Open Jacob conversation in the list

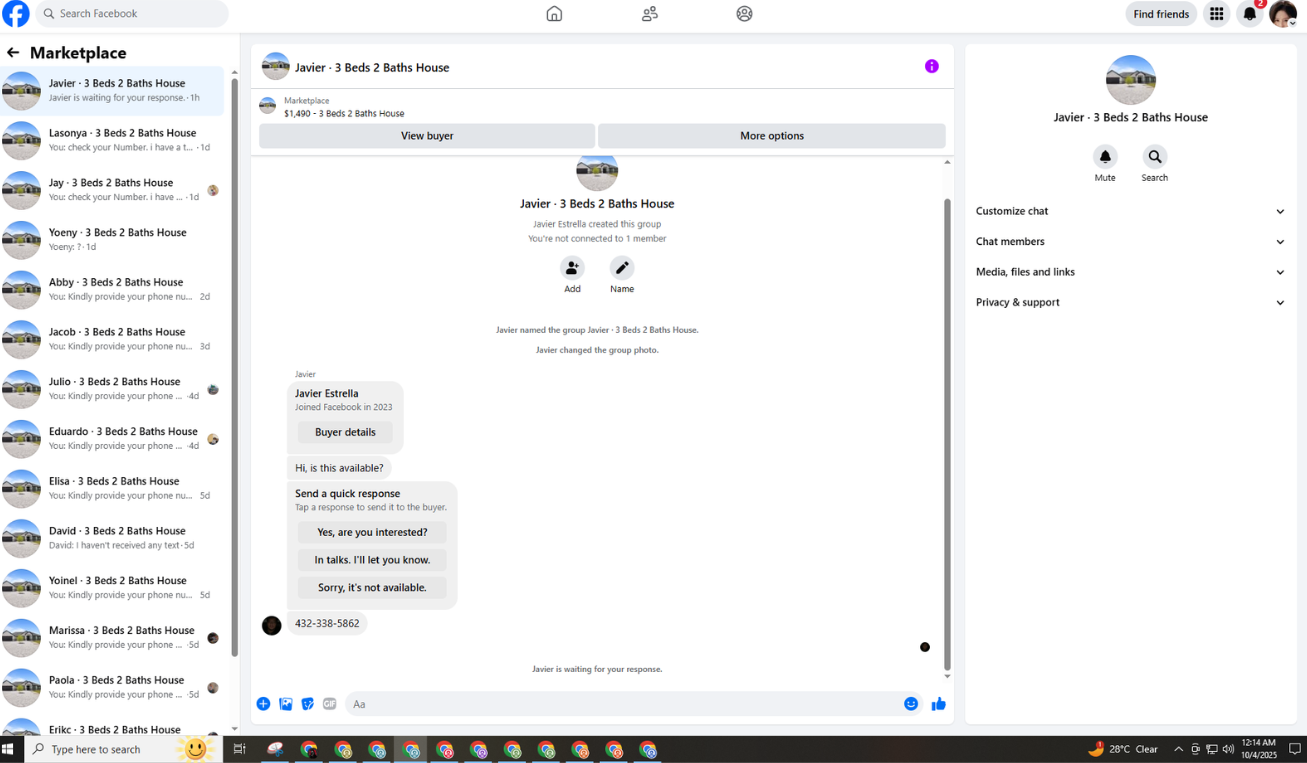pos(113,339)
